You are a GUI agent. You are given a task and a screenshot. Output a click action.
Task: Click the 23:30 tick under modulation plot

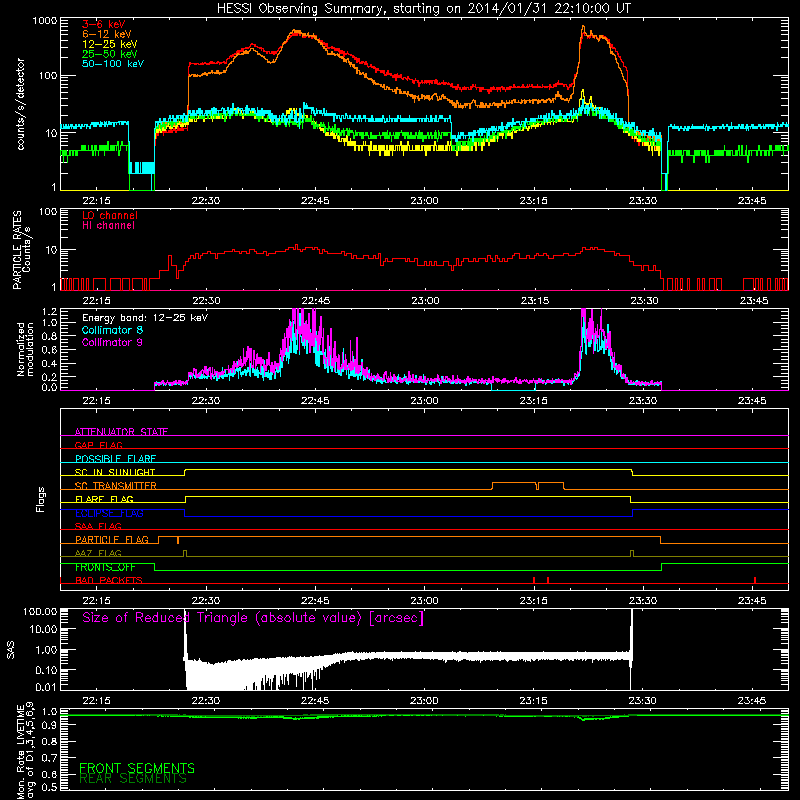(x=643, y=401)
